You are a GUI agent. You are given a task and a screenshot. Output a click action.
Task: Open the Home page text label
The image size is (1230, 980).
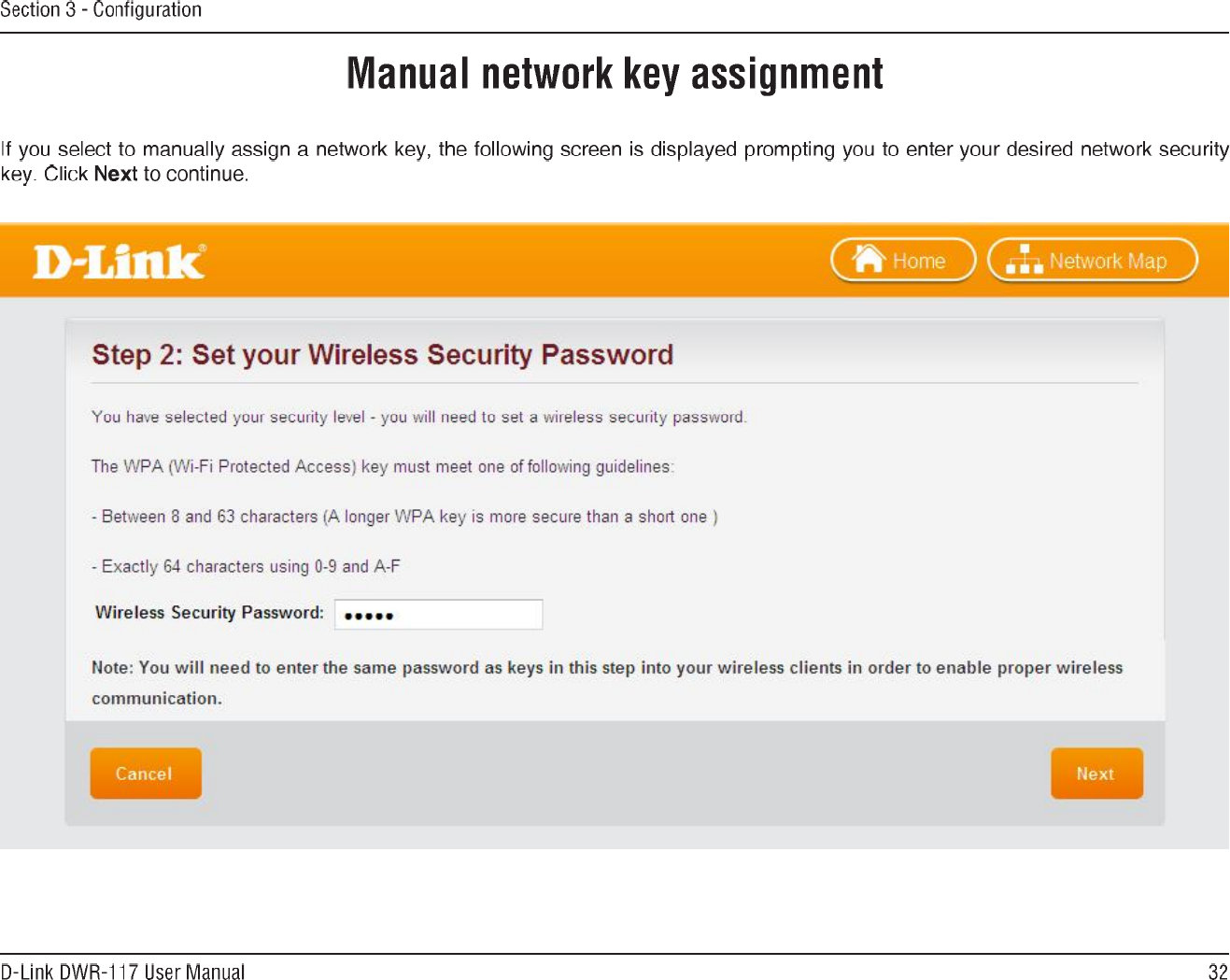[x=919, y=262]
